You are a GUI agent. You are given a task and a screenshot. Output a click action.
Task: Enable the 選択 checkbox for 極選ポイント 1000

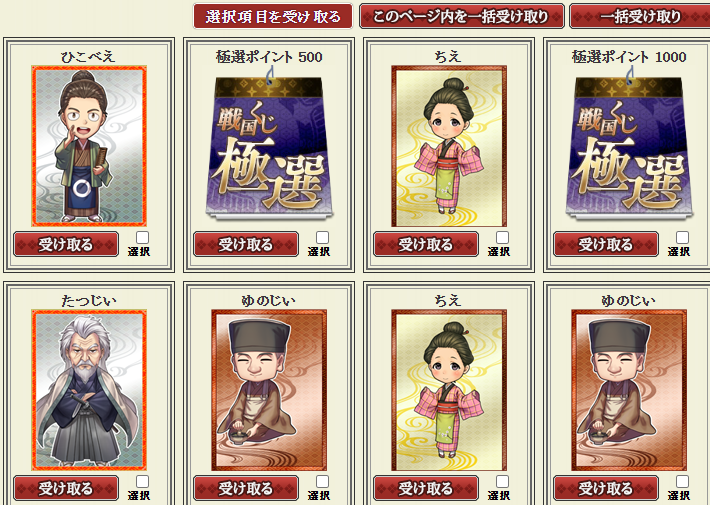click(x=682, y=237)
